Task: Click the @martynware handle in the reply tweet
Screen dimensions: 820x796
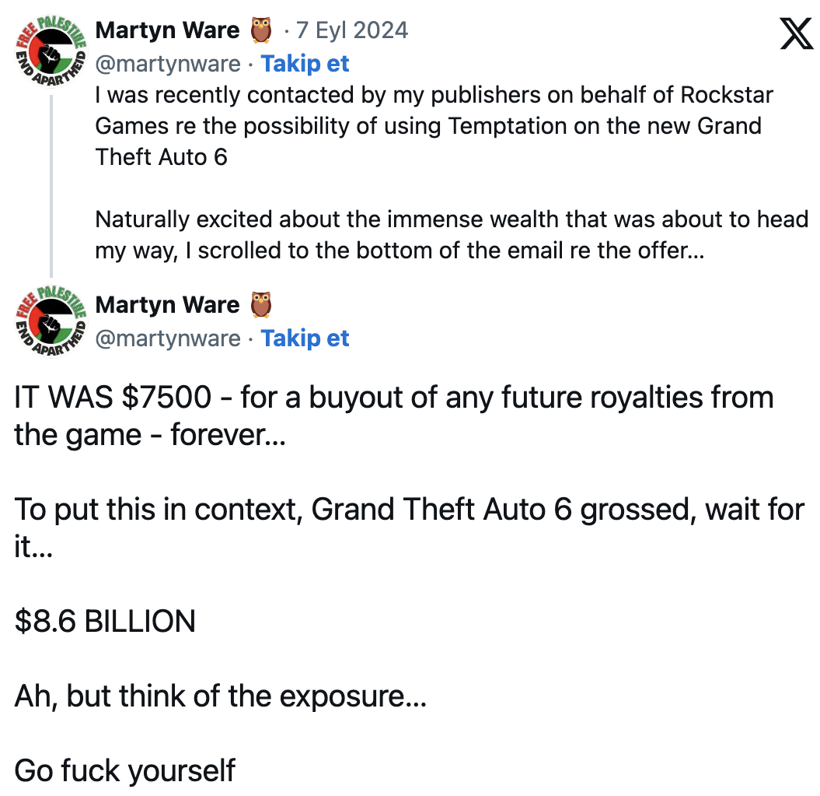Action: (167, 338)
